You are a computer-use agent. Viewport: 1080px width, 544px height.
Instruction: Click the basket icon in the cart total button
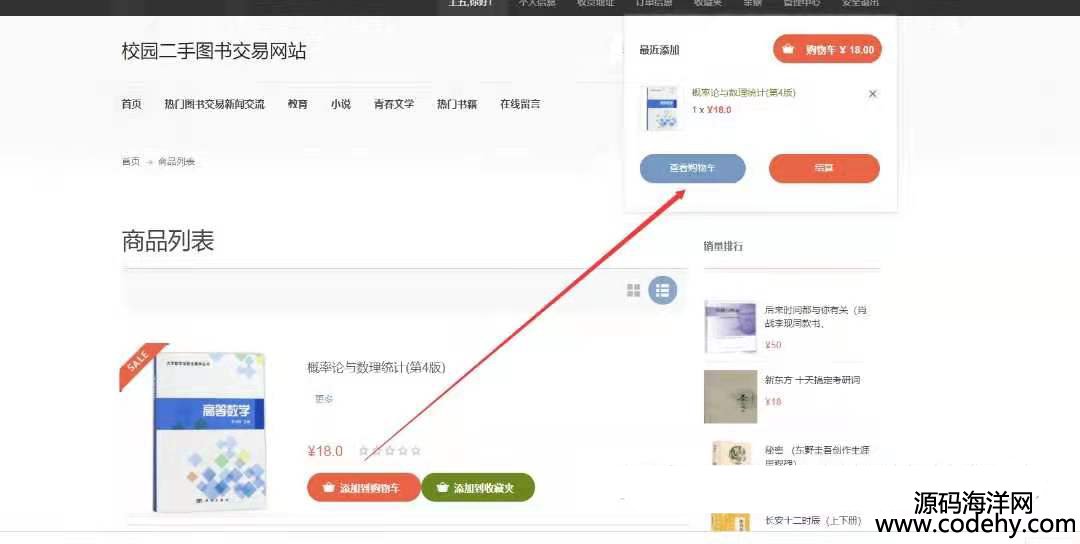[788, 49]
